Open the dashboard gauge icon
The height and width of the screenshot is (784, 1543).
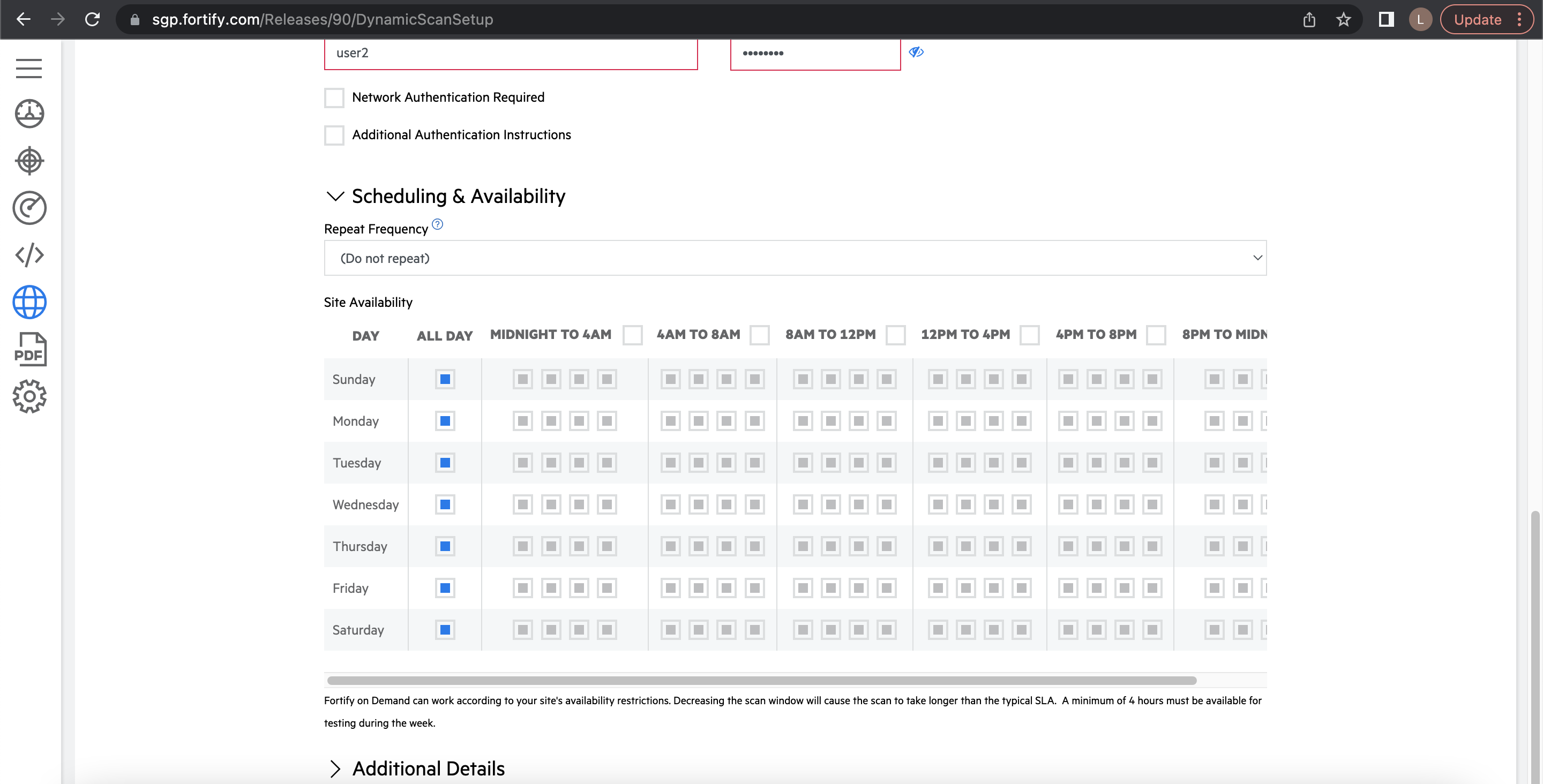tap(29, 114)
